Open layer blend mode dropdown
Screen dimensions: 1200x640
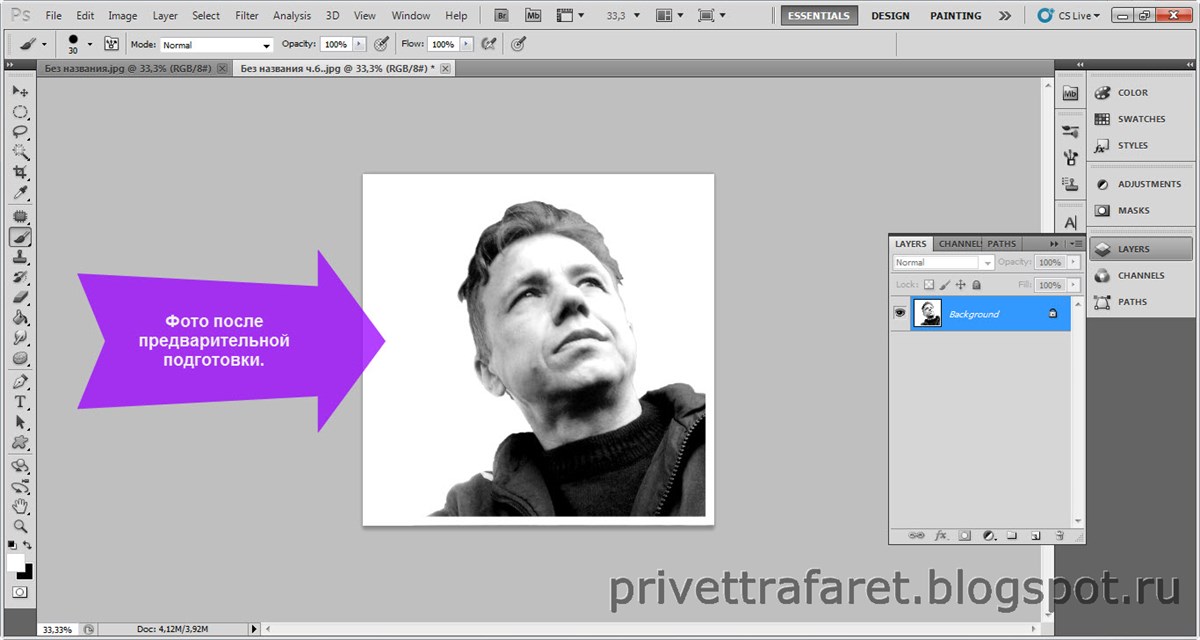click(943, 262)
